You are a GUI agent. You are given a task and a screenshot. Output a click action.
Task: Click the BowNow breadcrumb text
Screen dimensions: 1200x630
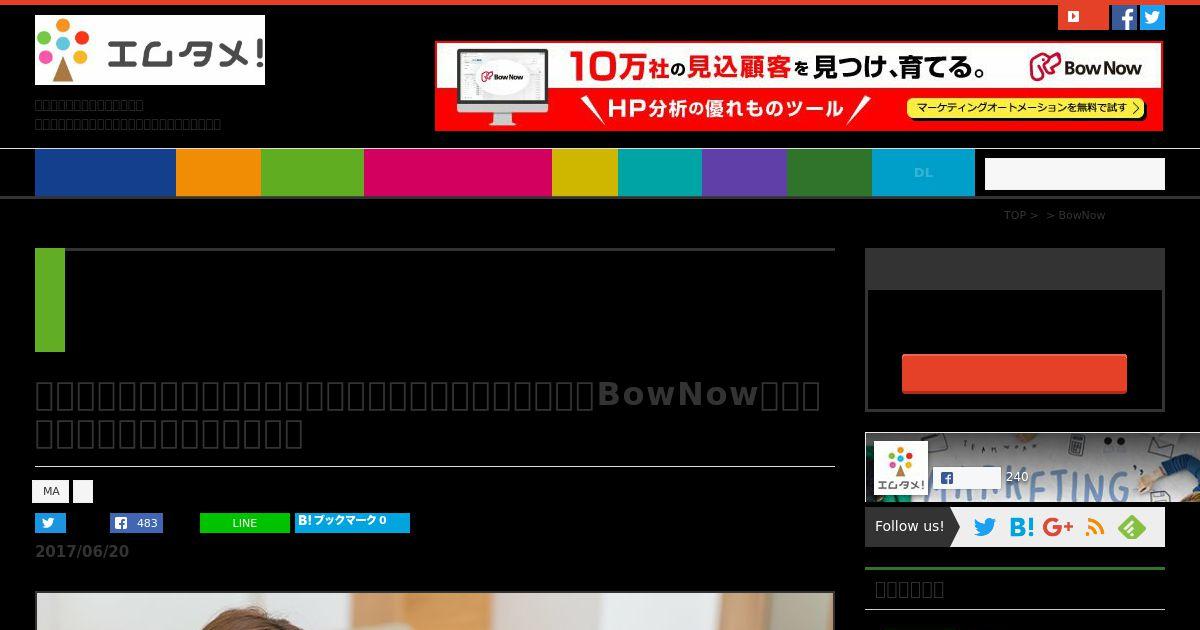[1082, 215]
